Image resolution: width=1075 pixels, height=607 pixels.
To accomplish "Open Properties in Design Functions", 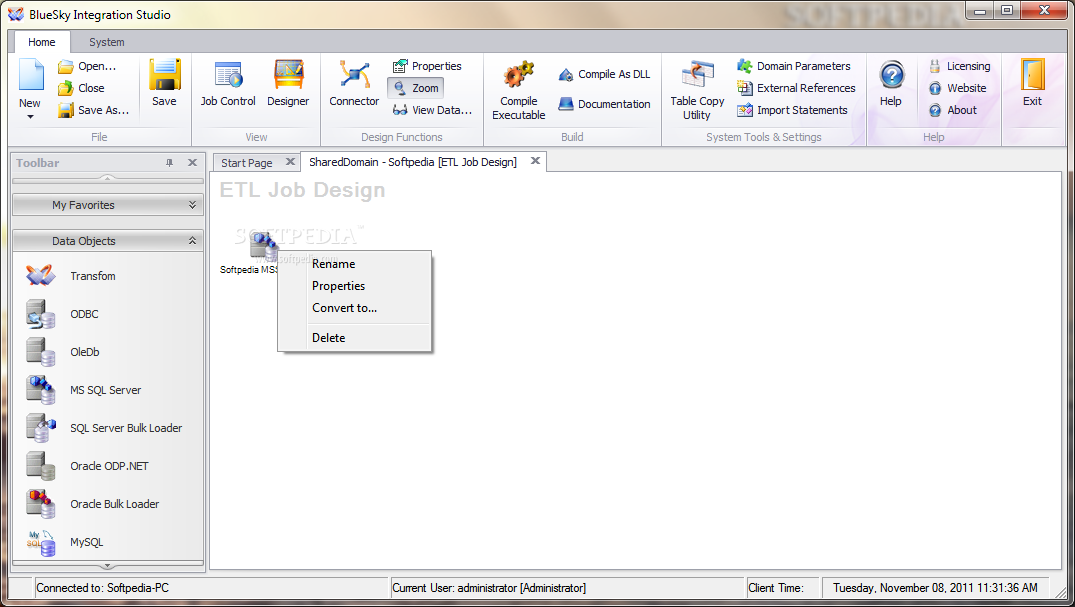I will click(x=427, y=67).
